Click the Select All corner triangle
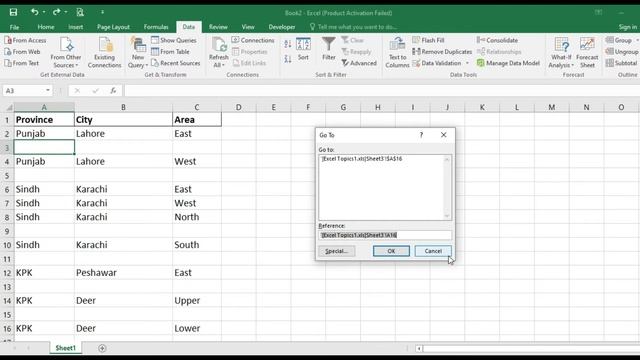 click(x=8, y=107)
